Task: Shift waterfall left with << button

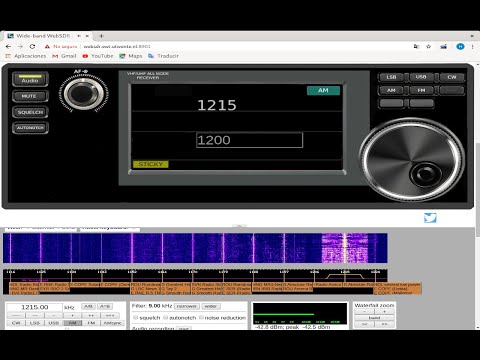Action: tap(364, 324)
